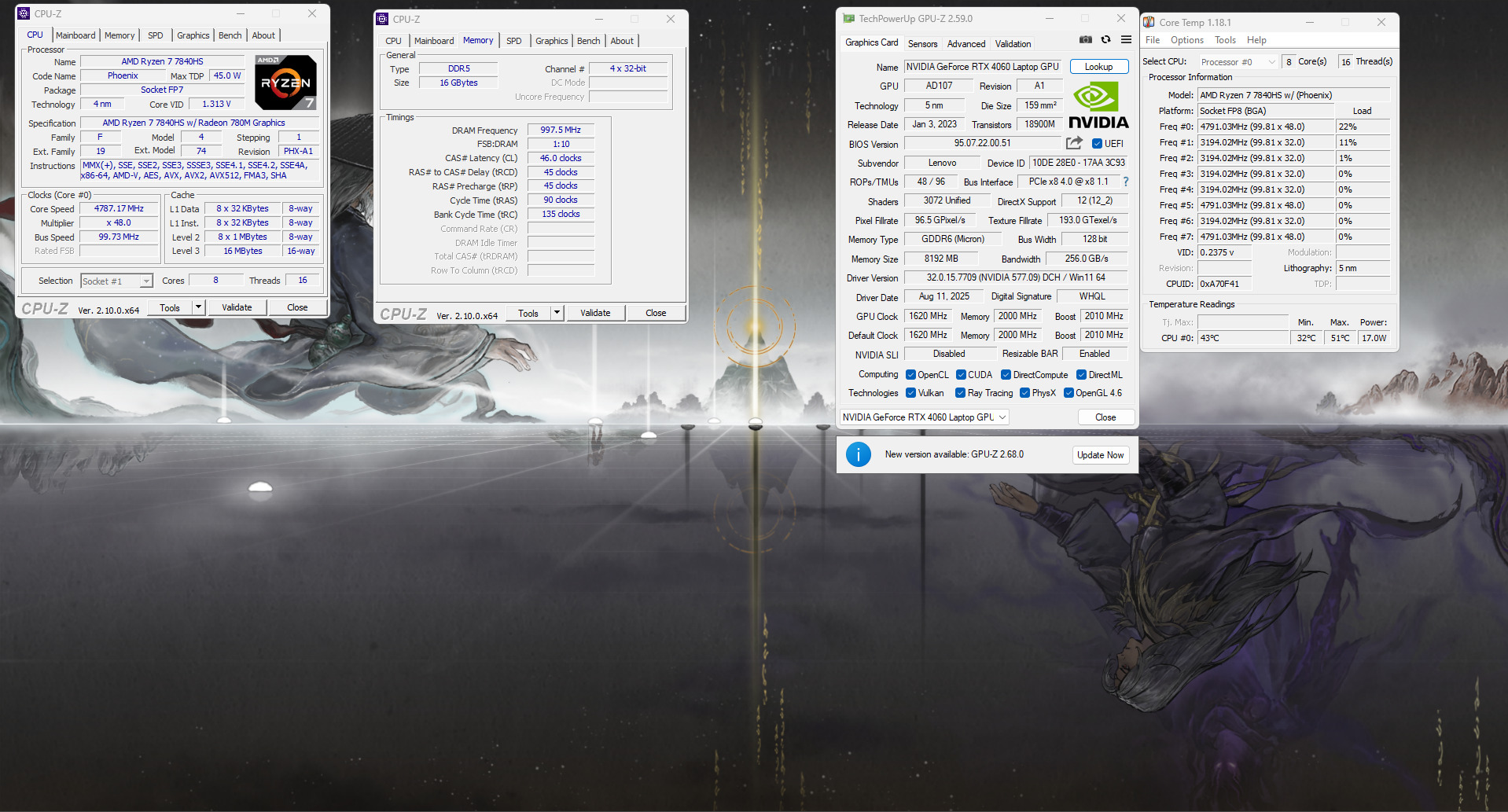Viewport: 1508px width, 812px height.
Task: Click the Bus Interface question mark icon
Action: [1126, 182]
